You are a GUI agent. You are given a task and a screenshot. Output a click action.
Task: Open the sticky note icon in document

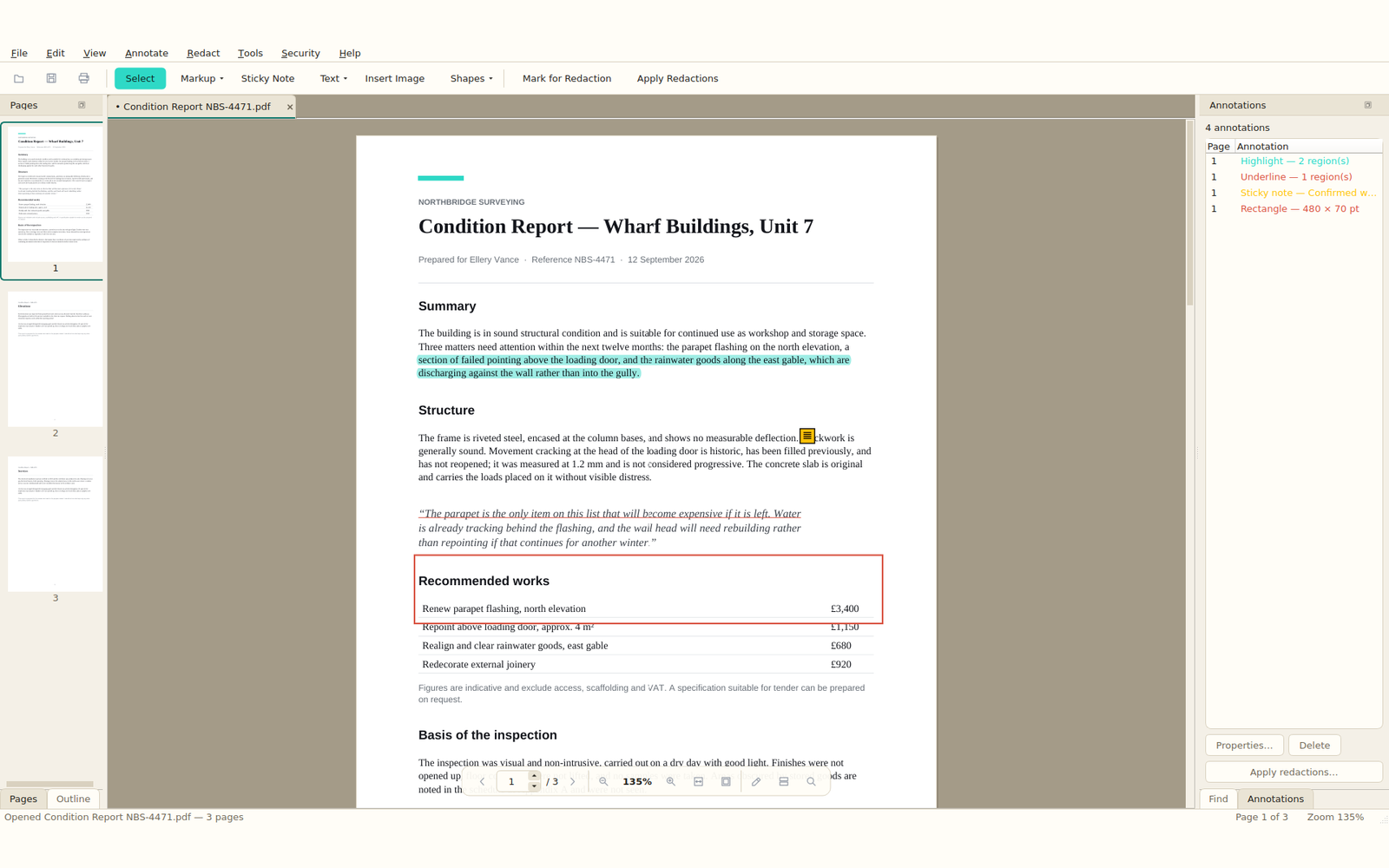[x=807, y=436]
